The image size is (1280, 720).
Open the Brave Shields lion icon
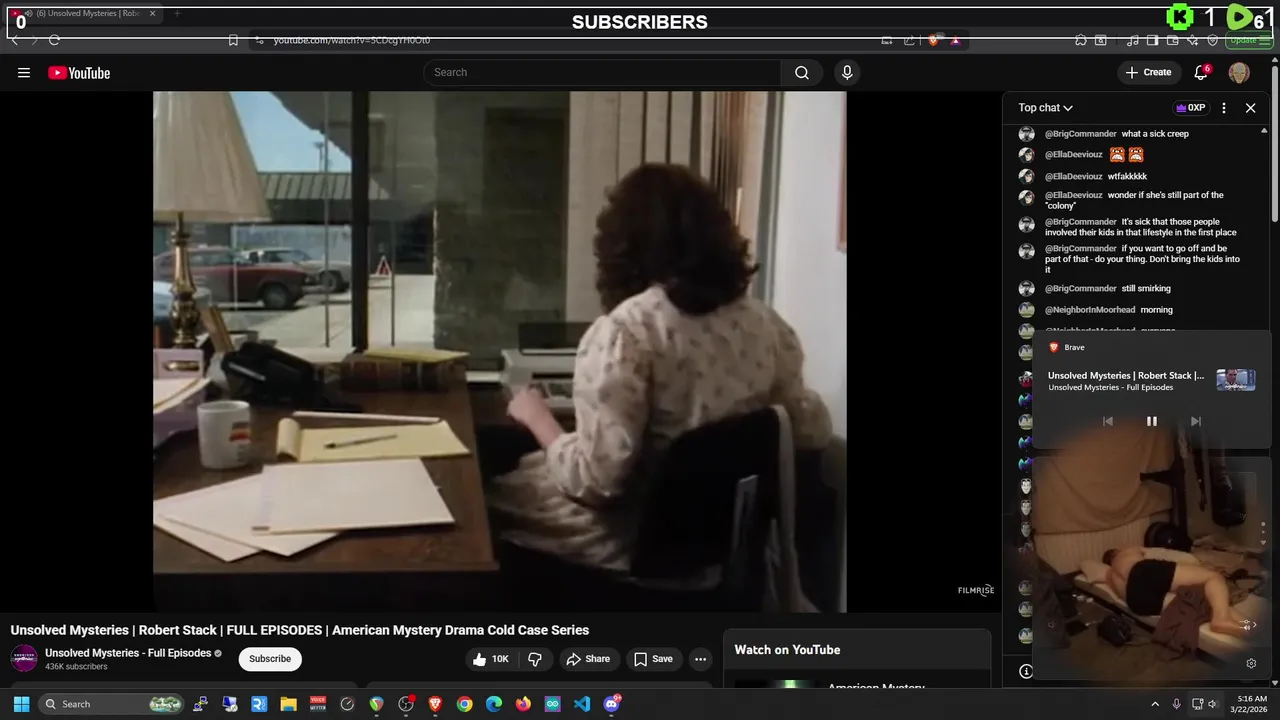(x=934, y=40)
